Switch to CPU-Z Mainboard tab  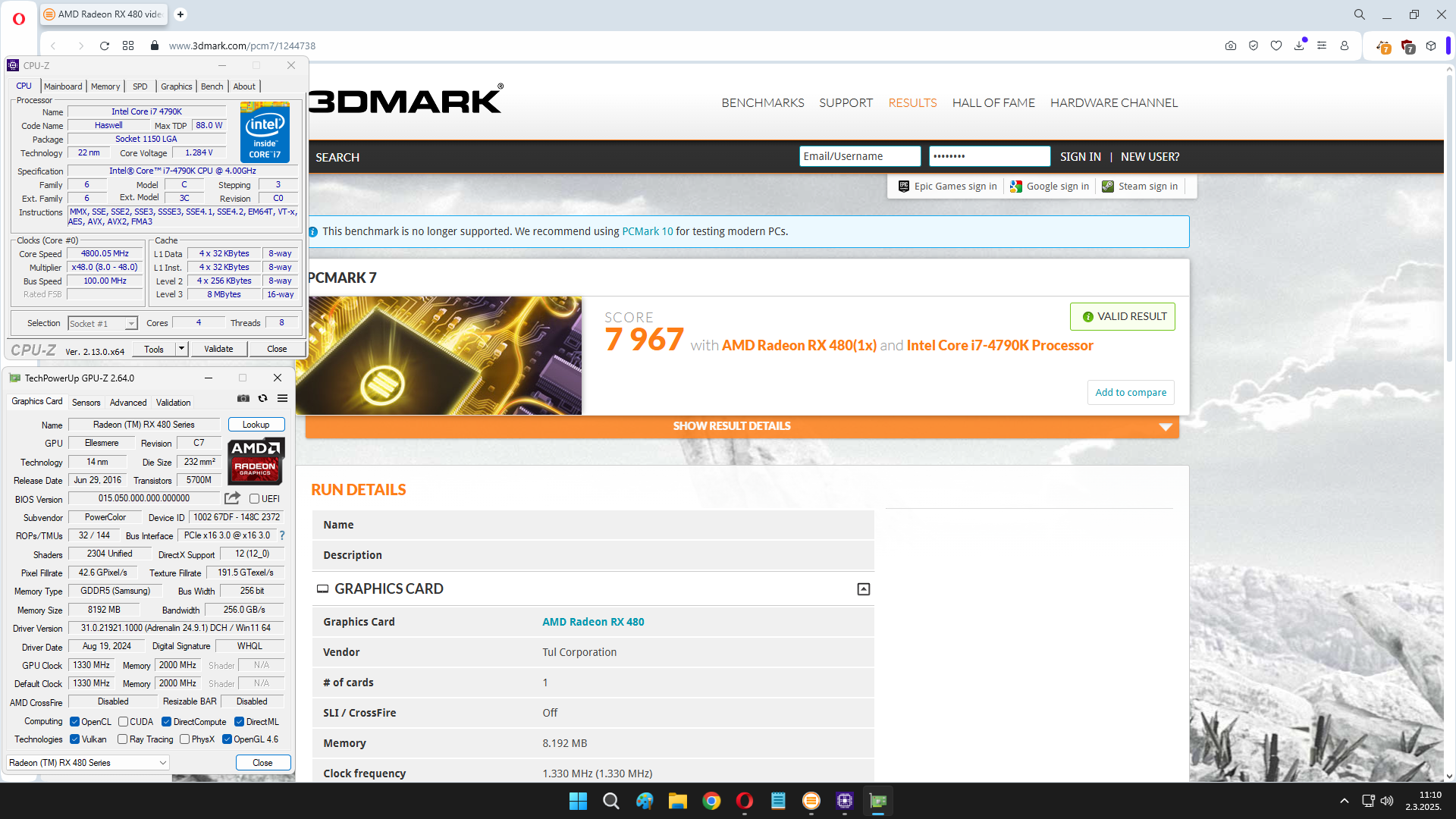63,86
